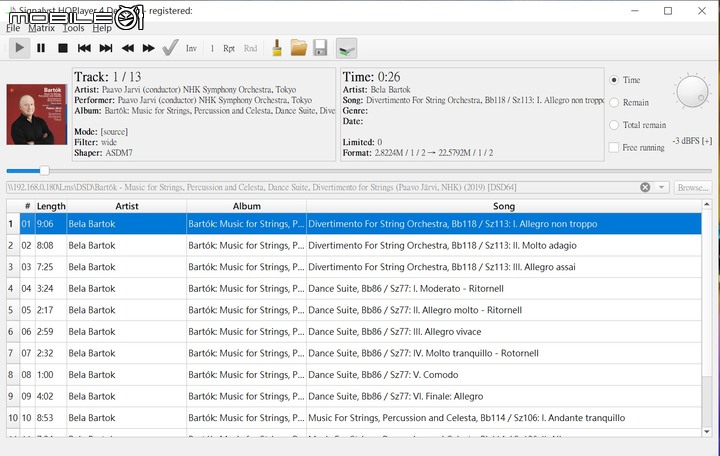Stop playback with the square button

(63, 48)
